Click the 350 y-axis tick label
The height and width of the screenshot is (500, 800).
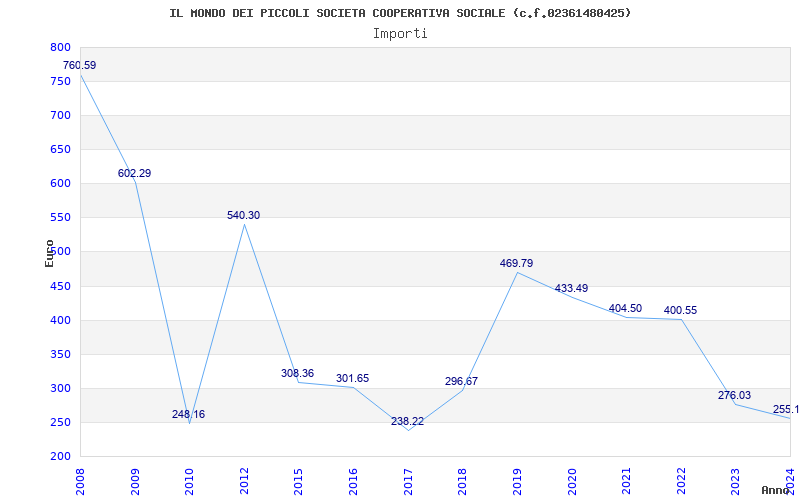coord(60,355)
